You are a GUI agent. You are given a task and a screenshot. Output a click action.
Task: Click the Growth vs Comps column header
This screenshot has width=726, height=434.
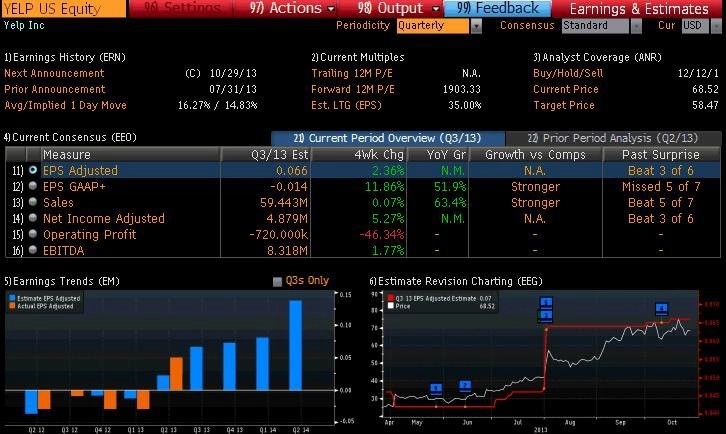(x=535, y=155)
